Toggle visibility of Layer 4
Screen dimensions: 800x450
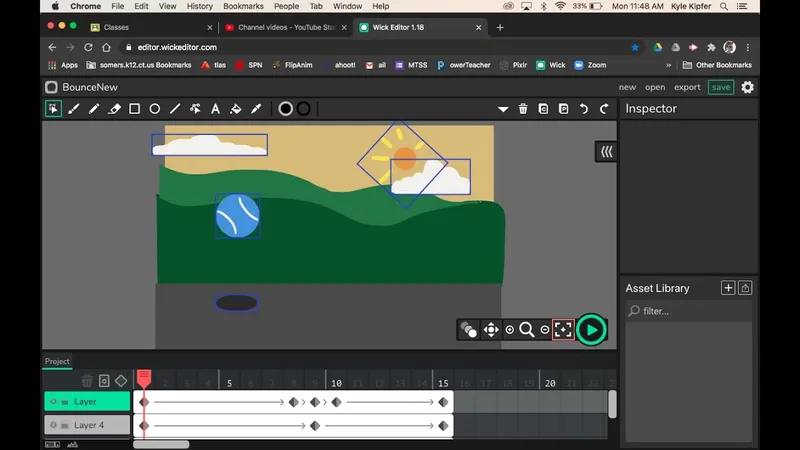tap(54, 425)
